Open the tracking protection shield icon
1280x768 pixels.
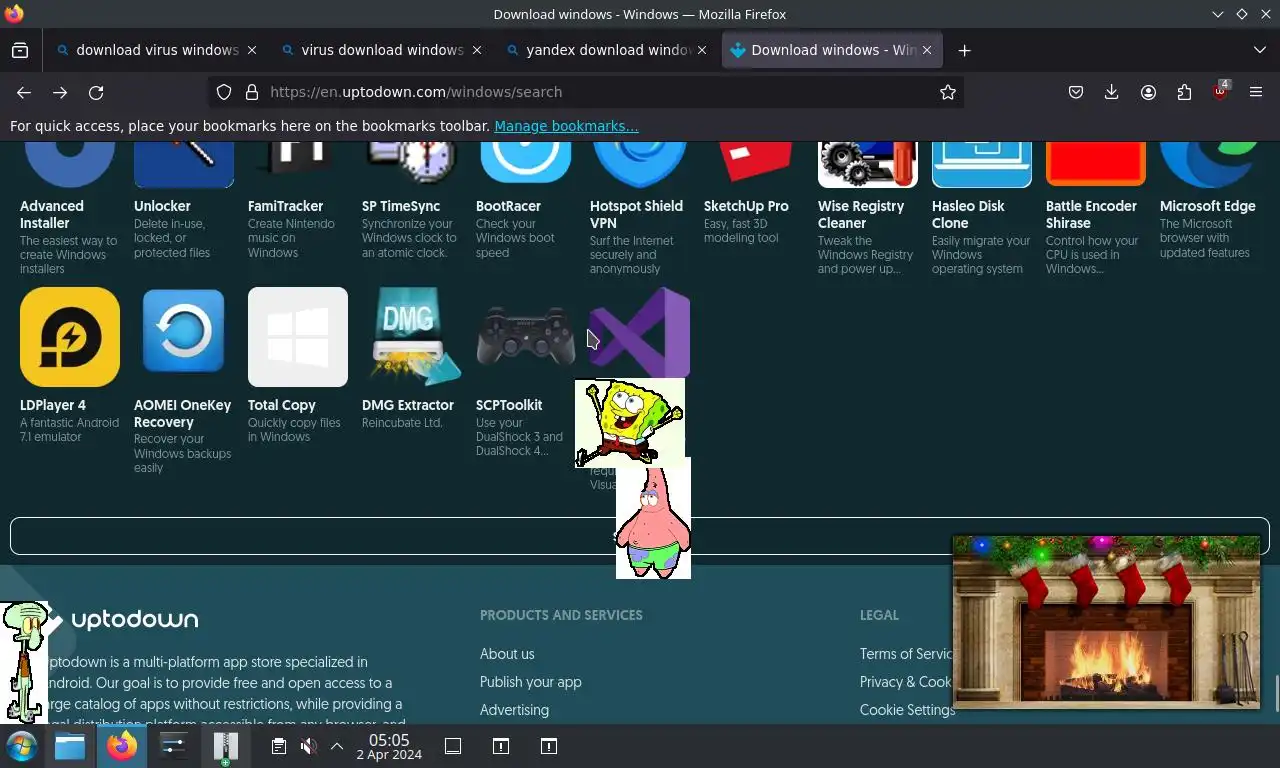pos(224,92)
